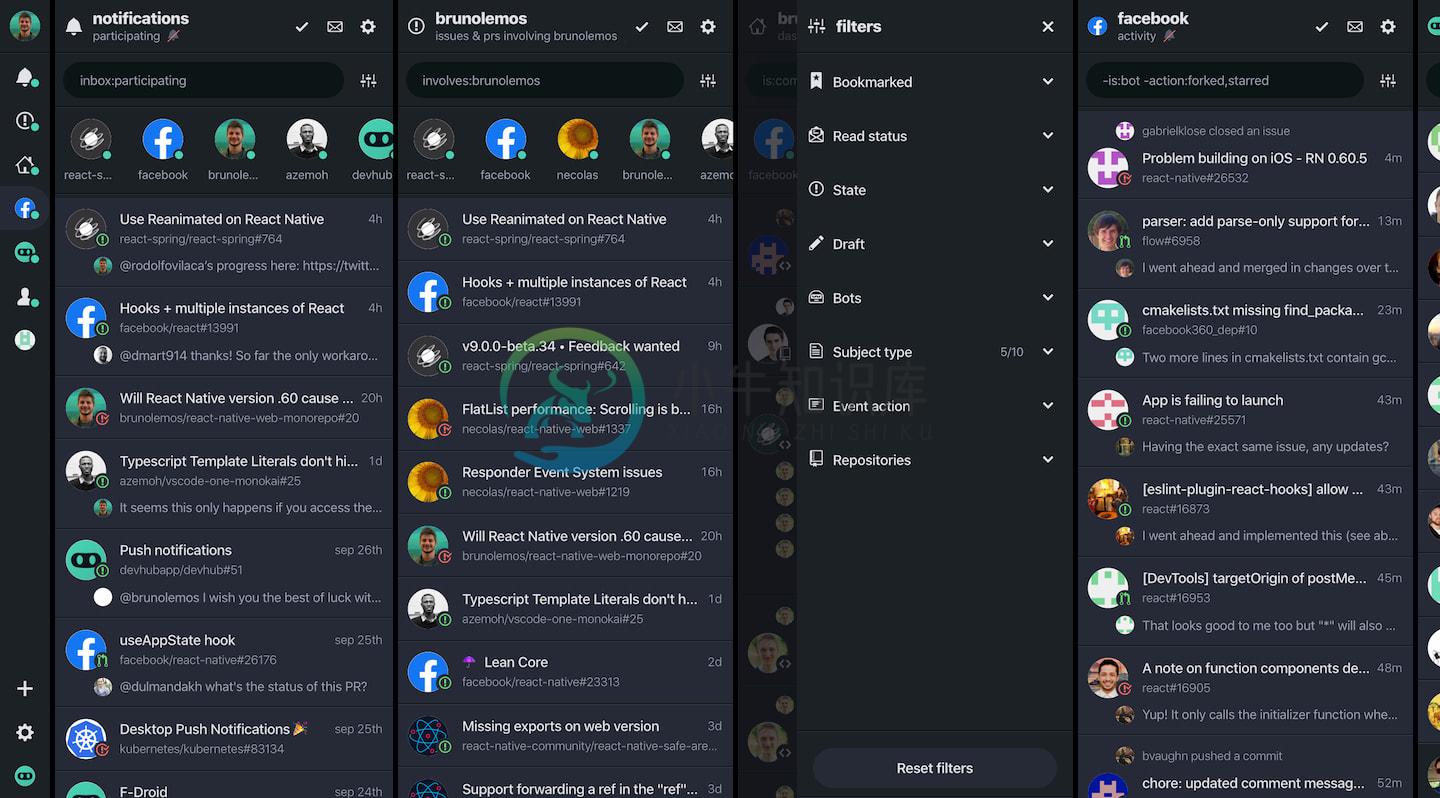Viewport: 1440px width, 798px height.
Task: Open Hooks + multiple instances in notifications column
Action: click(225, 331)
